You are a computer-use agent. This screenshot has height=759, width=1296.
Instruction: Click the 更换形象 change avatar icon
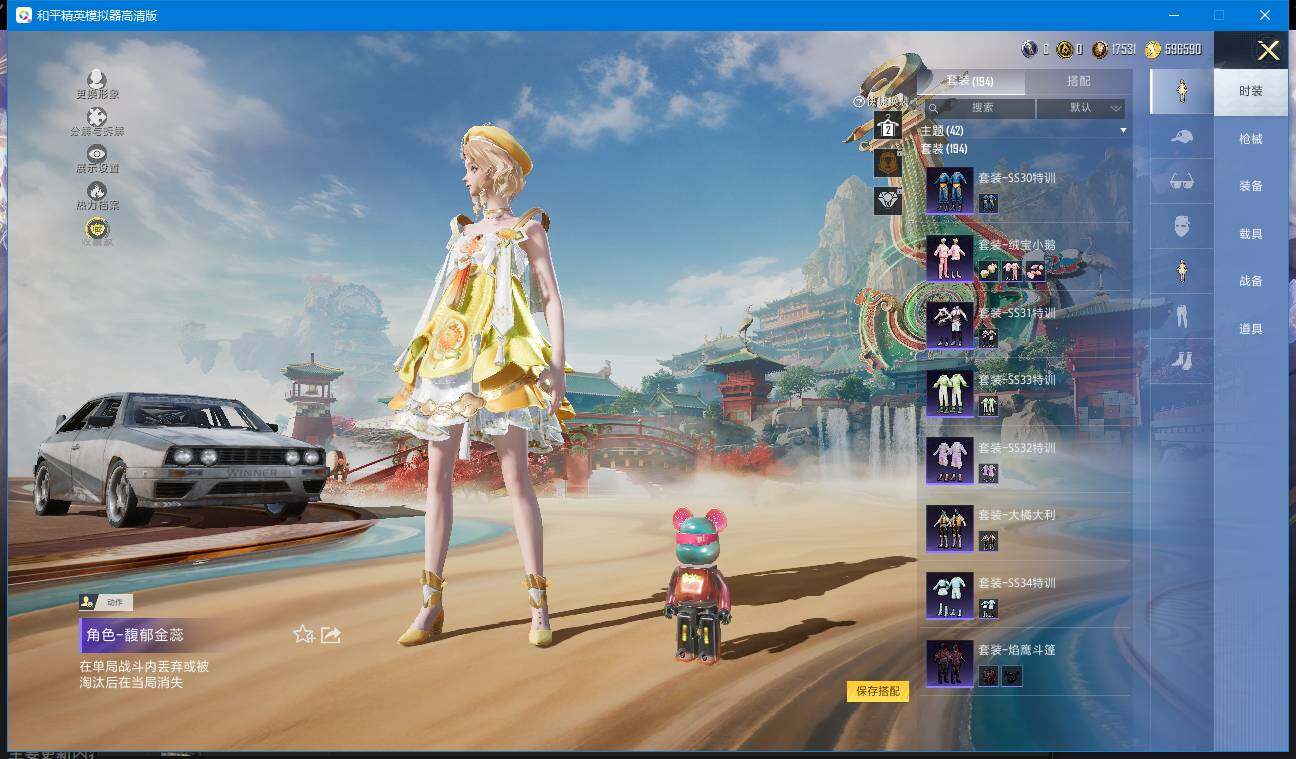[x=97, y=80]
